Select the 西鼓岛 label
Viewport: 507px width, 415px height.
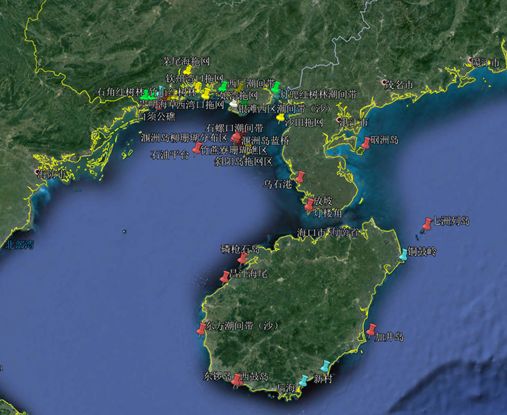pyautogui.click(x=255, y=377)
